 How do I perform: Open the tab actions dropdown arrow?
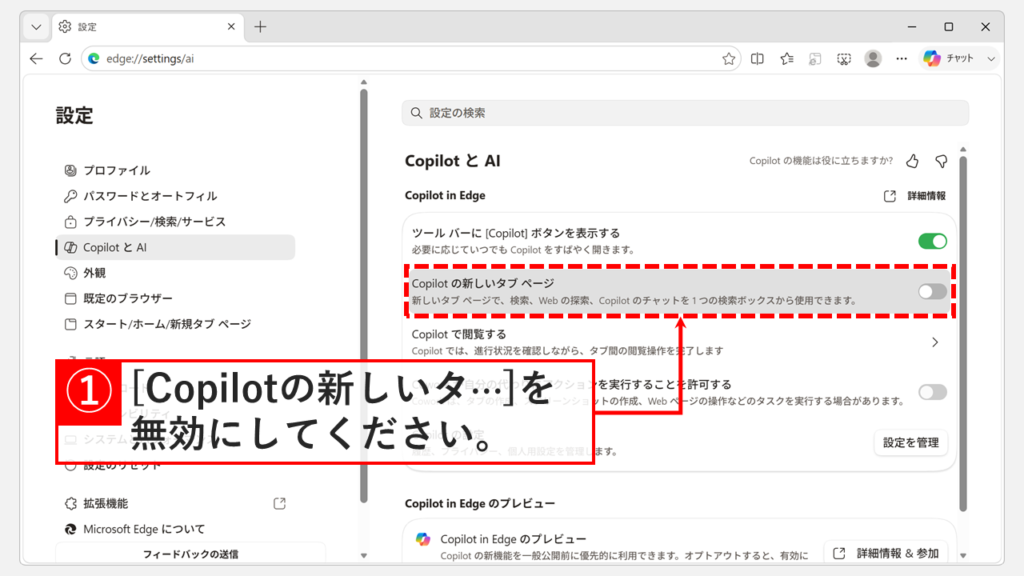(36, 27)
